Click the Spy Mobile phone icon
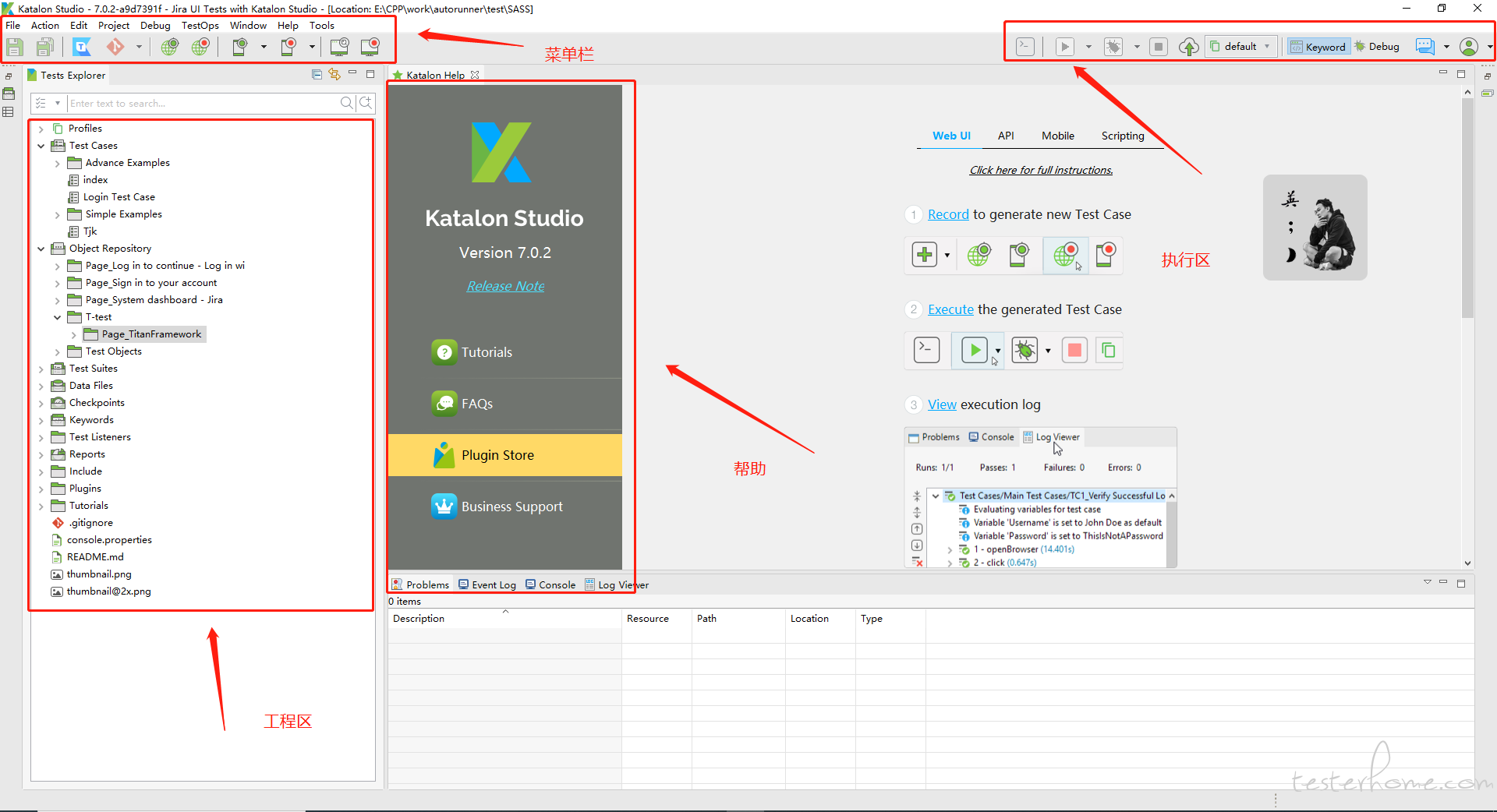Screen dimensions: 1497x812 tap(240, 47)
